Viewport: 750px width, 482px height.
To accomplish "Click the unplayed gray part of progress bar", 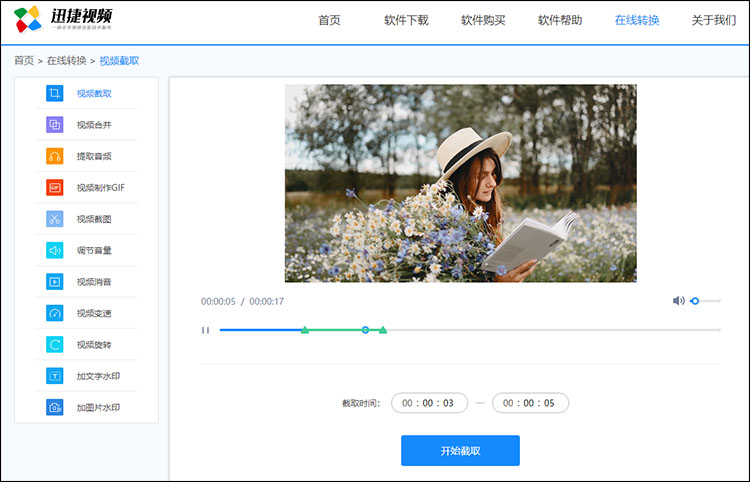I will pyautogui.click(x=553, y=330).
